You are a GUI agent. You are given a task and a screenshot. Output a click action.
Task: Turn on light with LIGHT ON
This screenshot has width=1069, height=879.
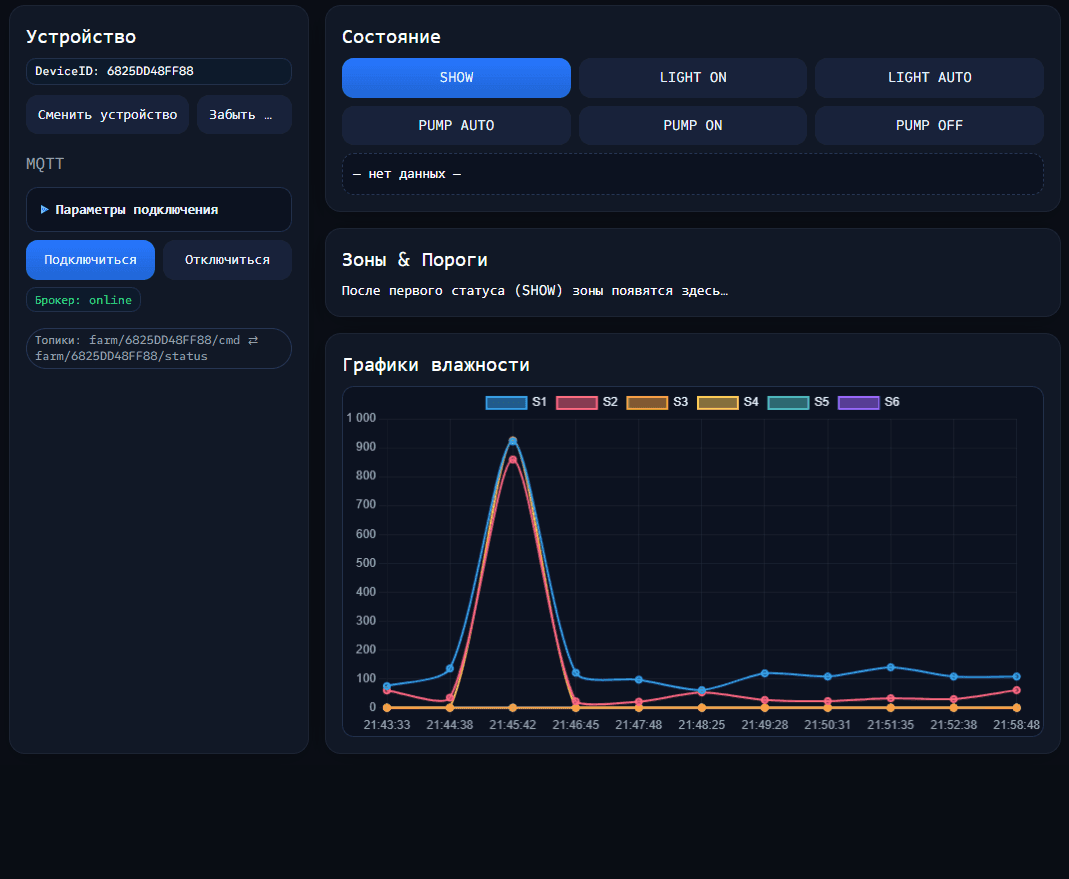[692, 78]
